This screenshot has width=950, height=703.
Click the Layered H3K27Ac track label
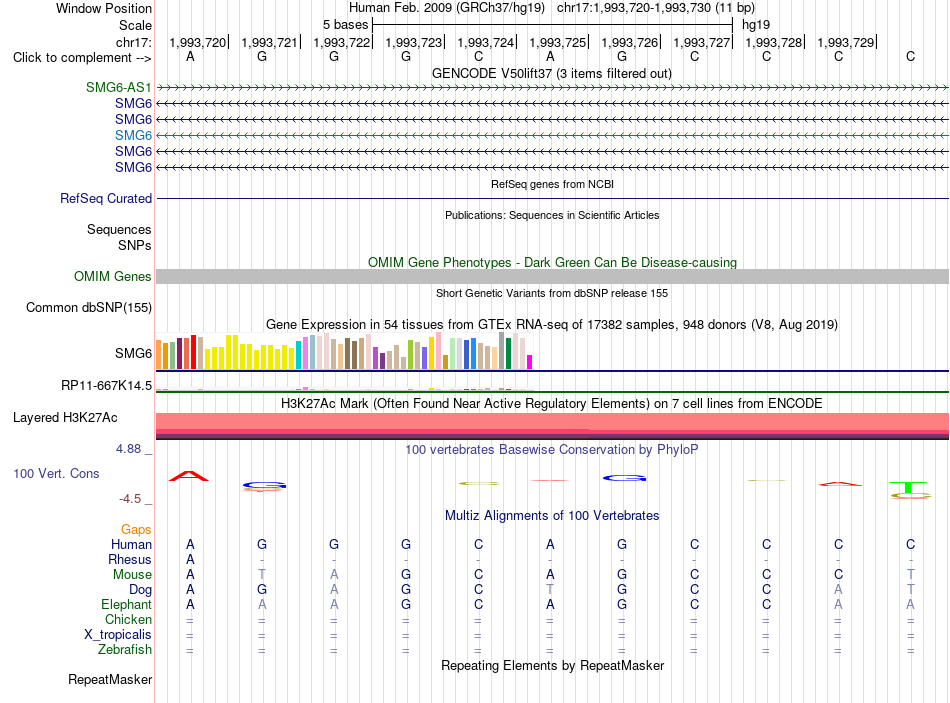pyautogui.click(x=65, y=418)
